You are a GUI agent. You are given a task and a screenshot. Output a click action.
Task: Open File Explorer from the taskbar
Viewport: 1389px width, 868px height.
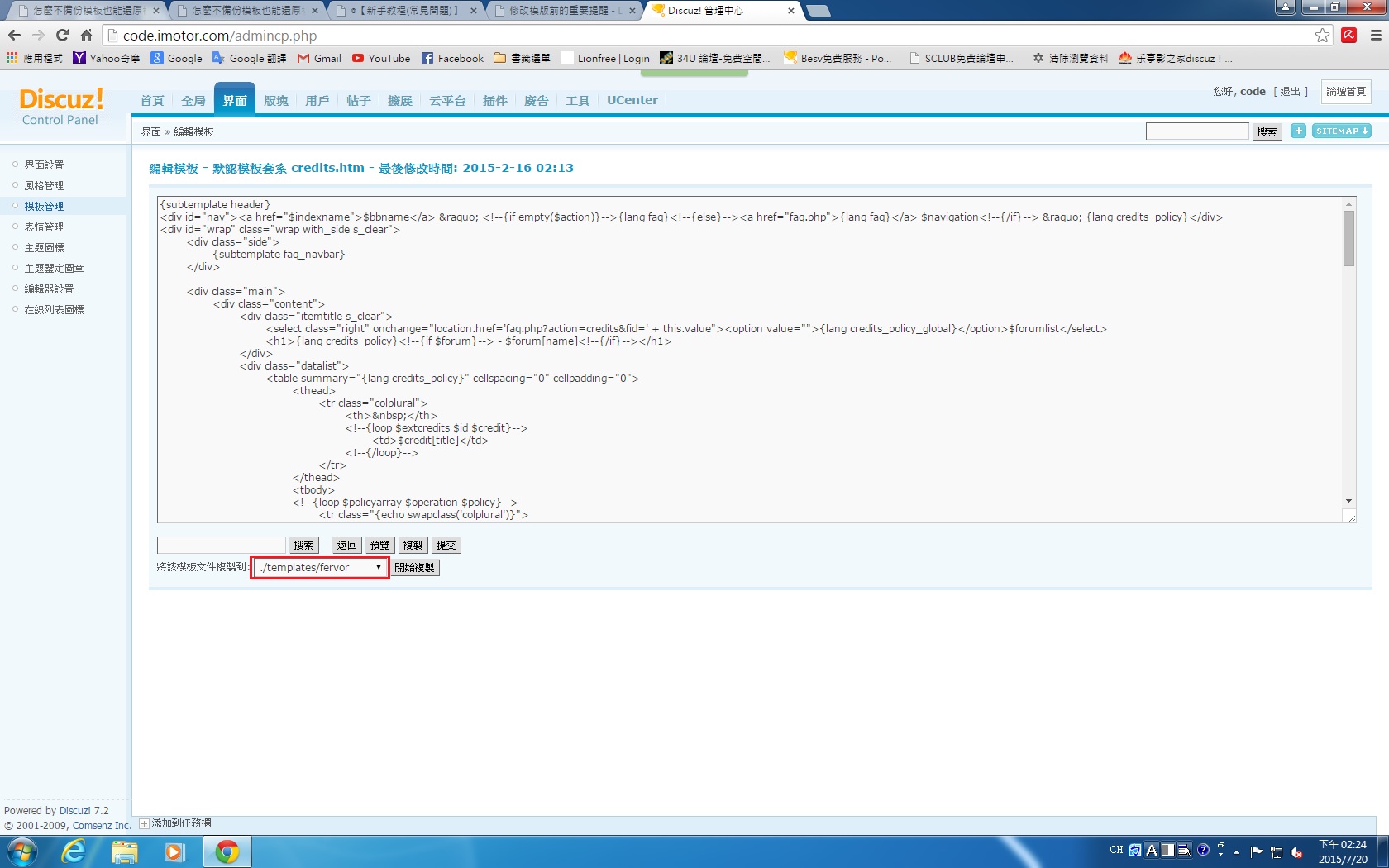coord(124,851)
